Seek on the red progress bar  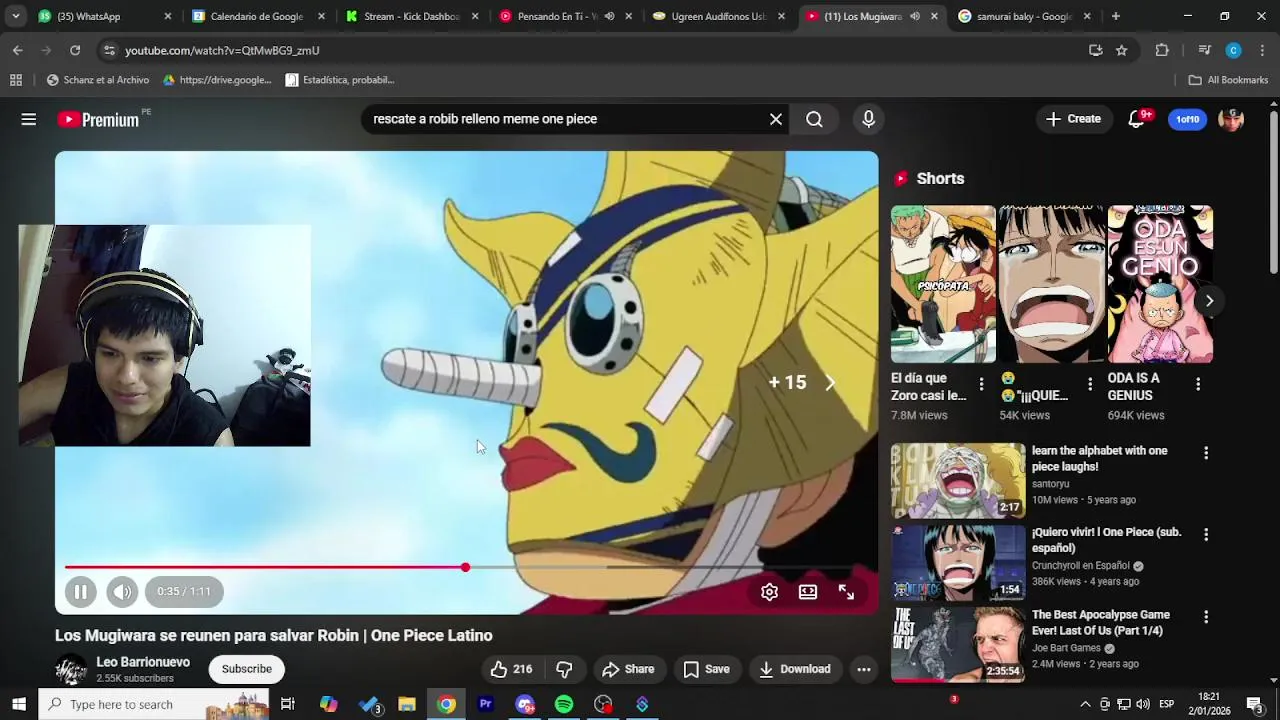point(466,567)
